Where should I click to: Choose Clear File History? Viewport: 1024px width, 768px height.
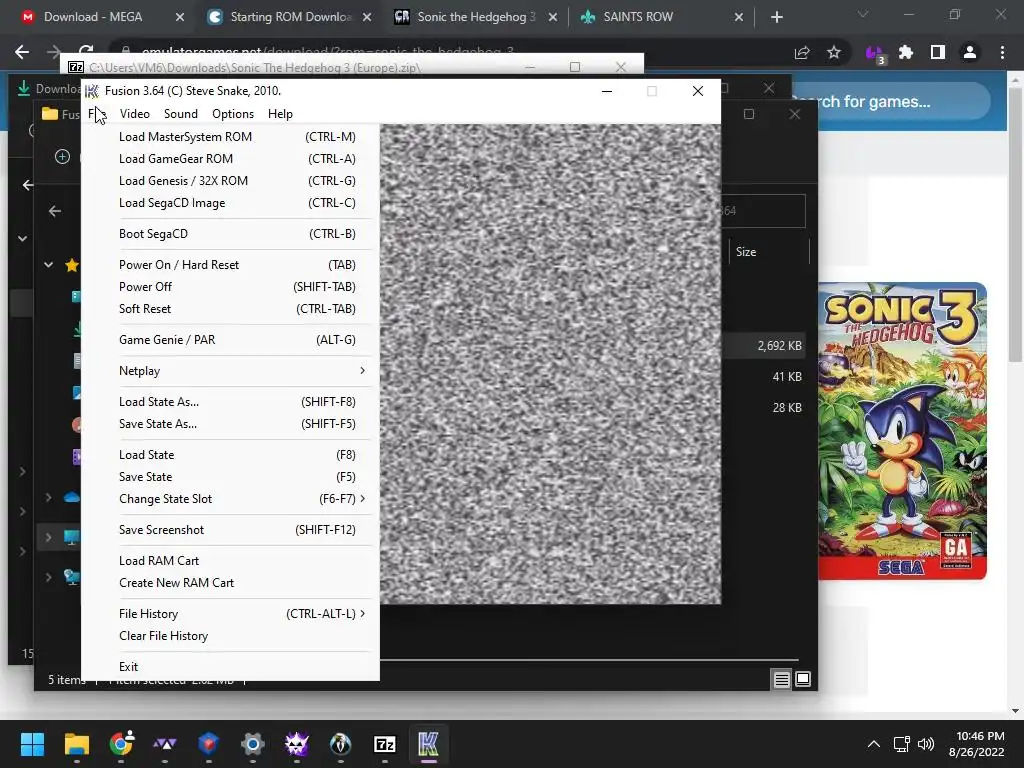231,636
